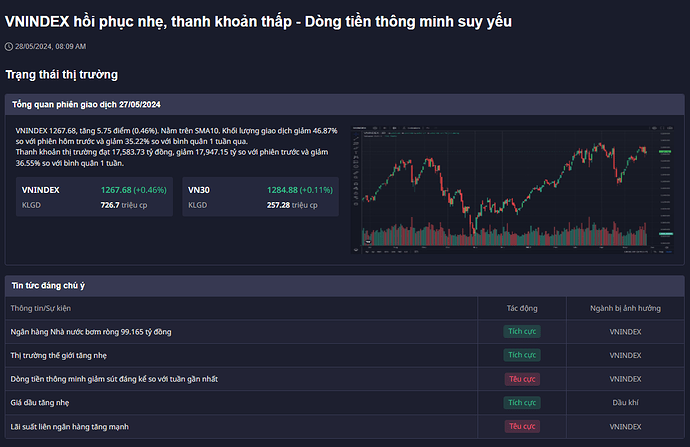This screenshot has height=447, width=690.
Task: Click the 28/05/2024 08:09 AM timestamp
Action: click(50, 46)
